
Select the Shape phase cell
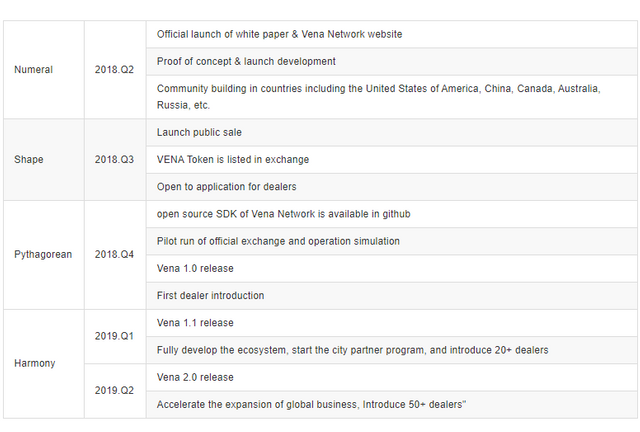[29, 159]
